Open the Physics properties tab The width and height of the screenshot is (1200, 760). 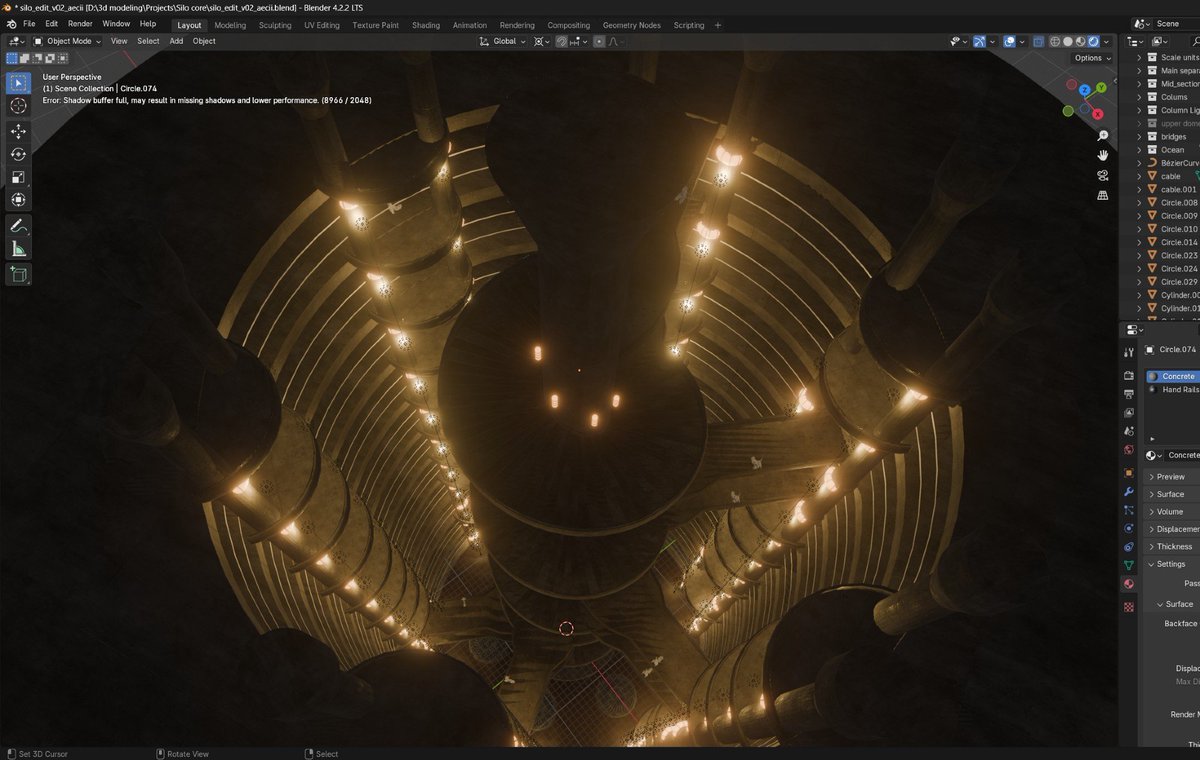1129,528
